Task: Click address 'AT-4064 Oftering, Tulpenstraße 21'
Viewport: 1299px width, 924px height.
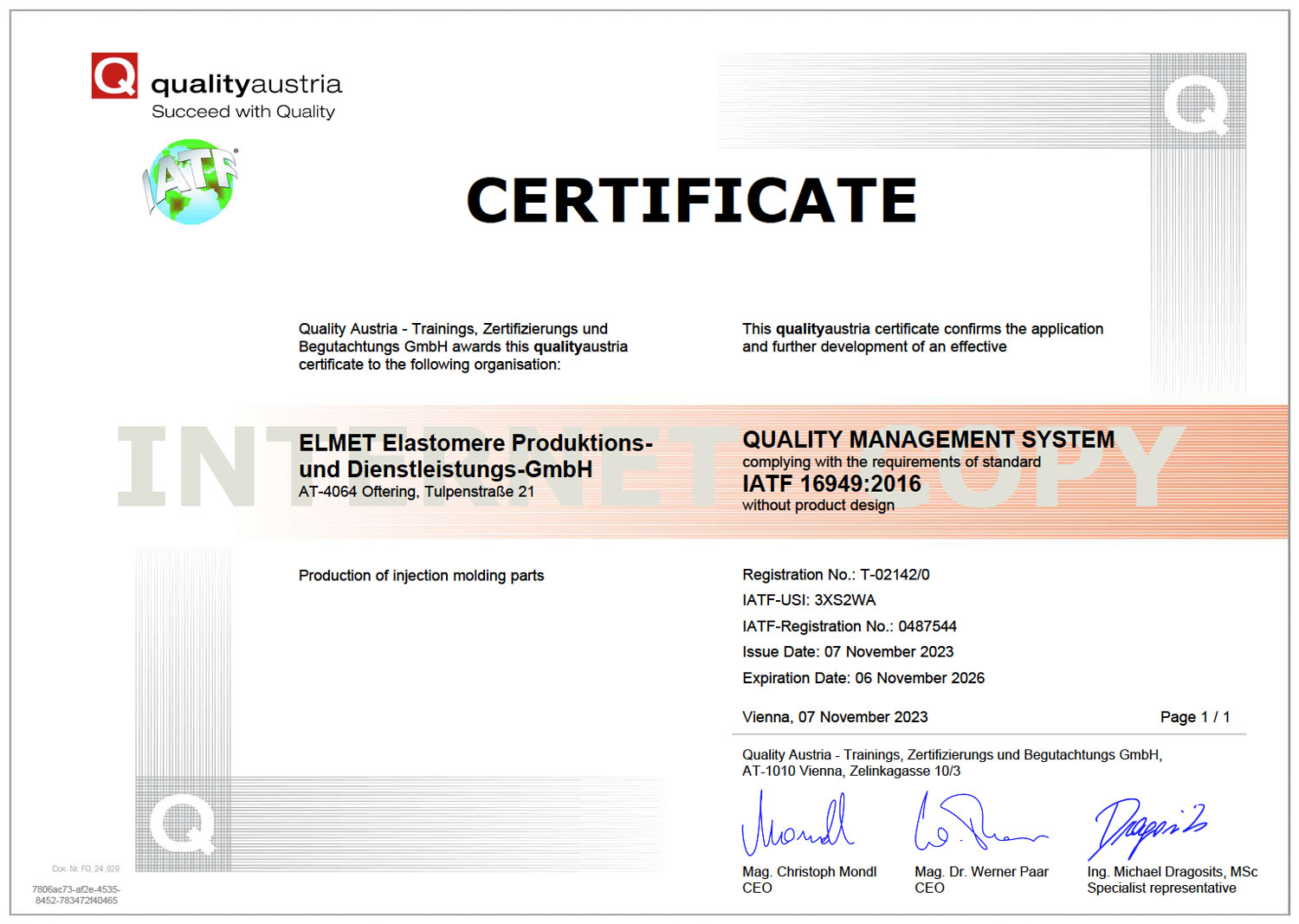Action: [417, 492]
